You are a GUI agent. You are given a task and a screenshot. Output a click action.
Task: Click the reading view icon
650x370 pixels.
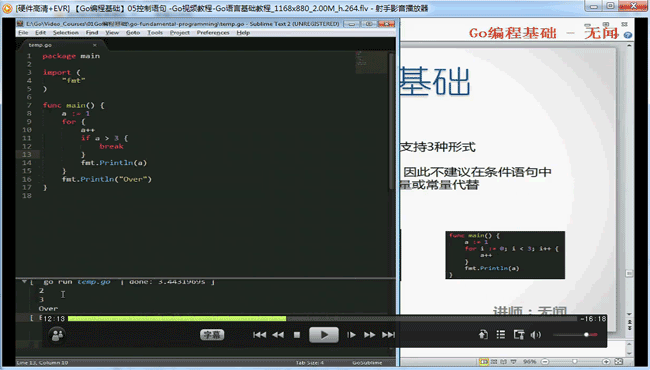tap(503, 362)
